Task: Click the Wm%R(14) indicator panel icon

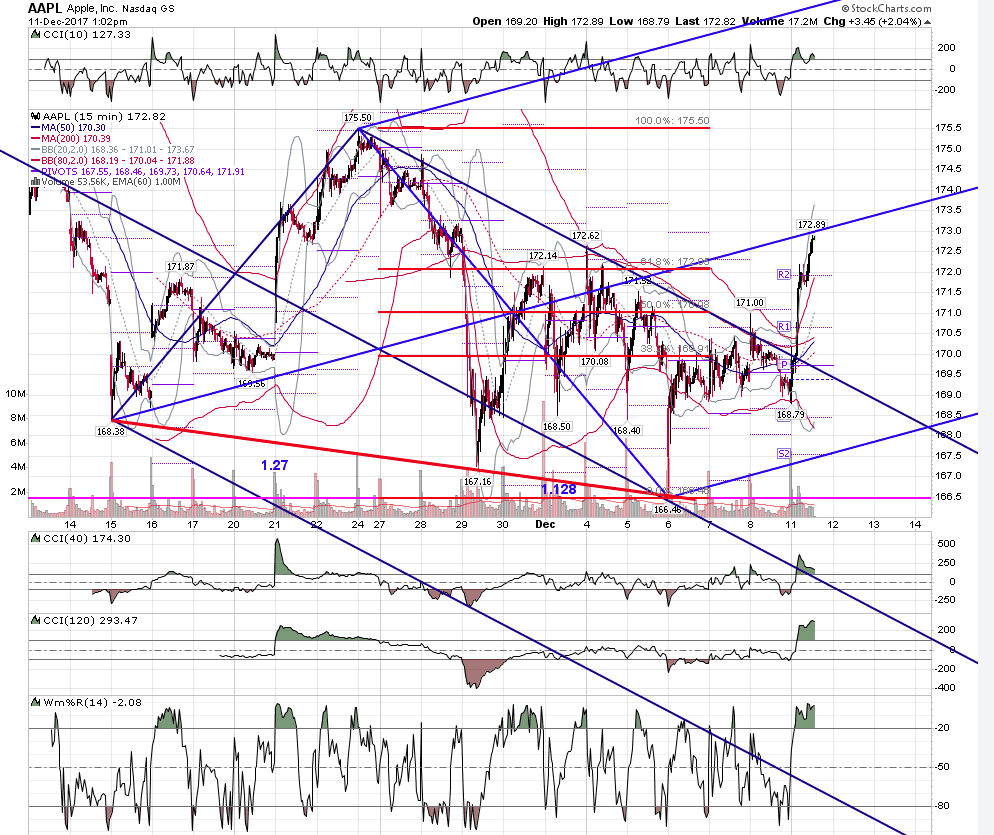Action: 36,702
